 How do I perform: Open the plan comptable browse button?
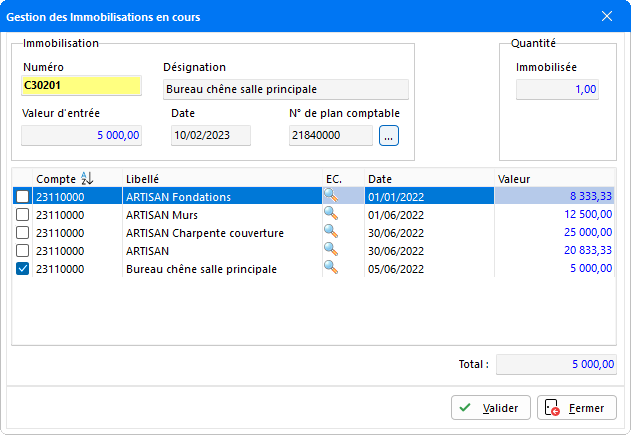tap(389, 135)
